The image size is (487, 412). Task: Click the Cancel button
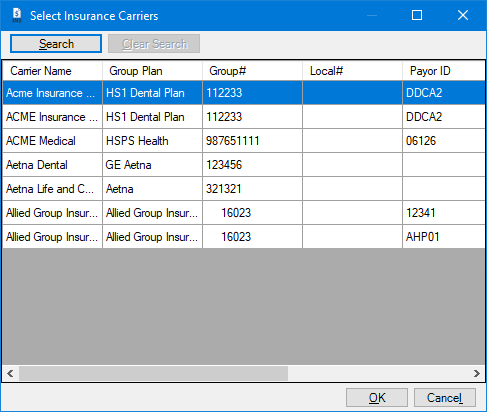click(445, 397)
